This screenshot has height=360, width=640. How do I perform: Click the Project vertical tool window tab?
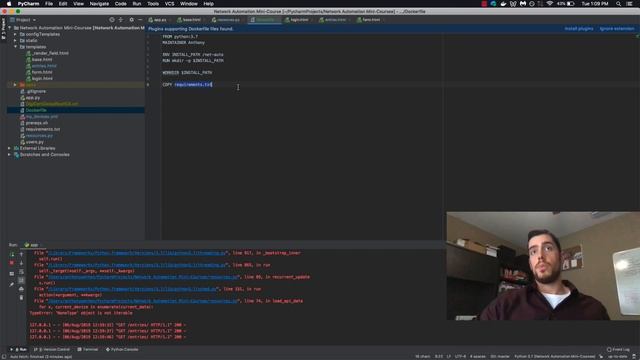point(3,29)
